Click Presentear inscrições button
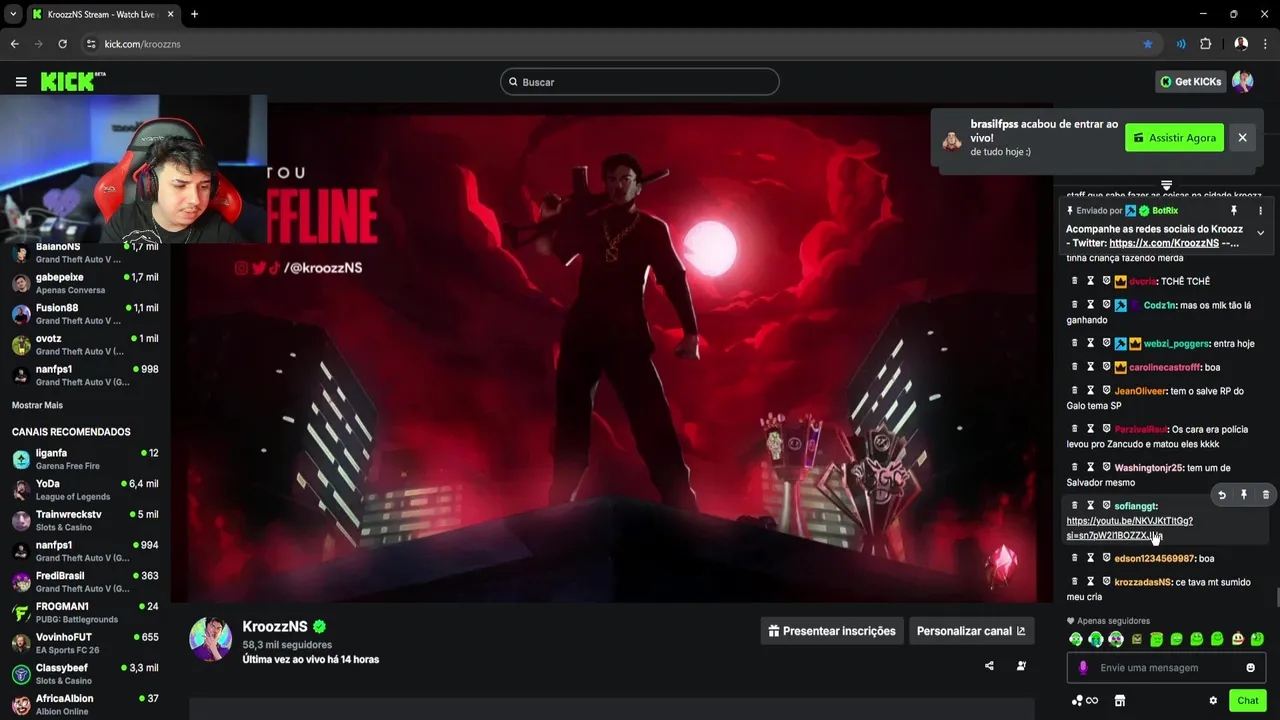 pyautogui.click(x=831, y=631)
